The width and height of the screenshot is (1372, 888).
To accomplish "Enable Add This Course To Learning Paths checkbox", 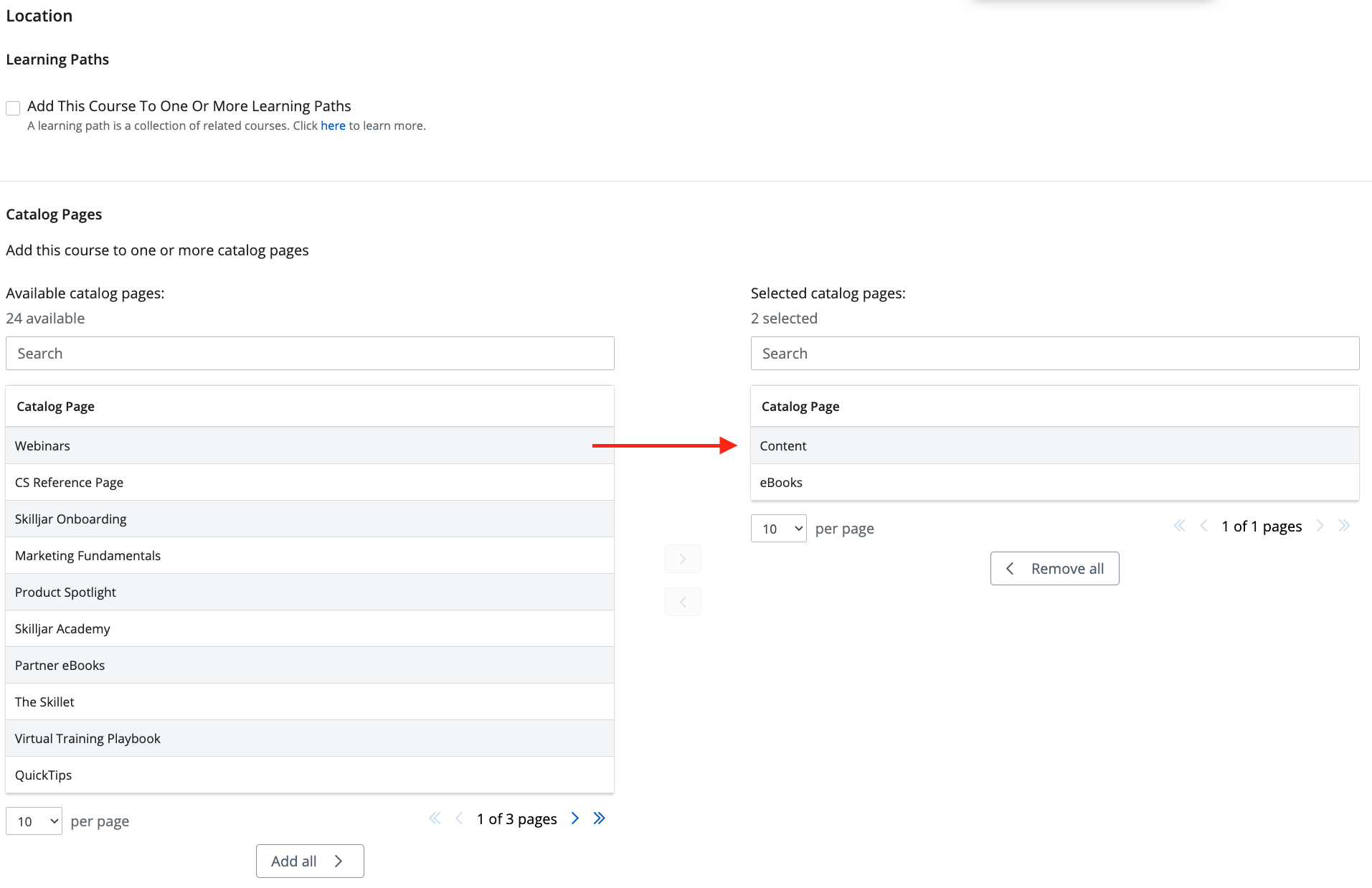I will coord(13,108).
